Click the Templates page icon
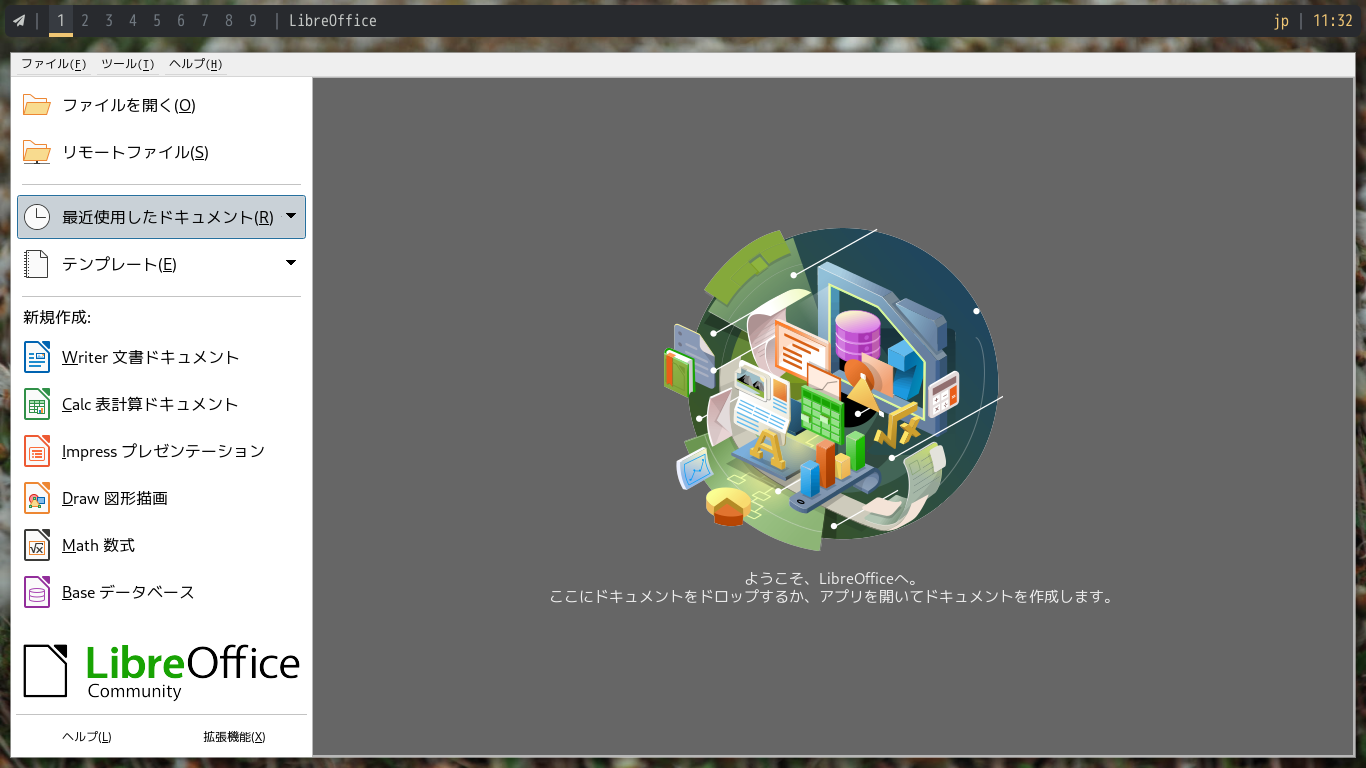This screenshot has width=1366, height=768. (x=37, y=264)
